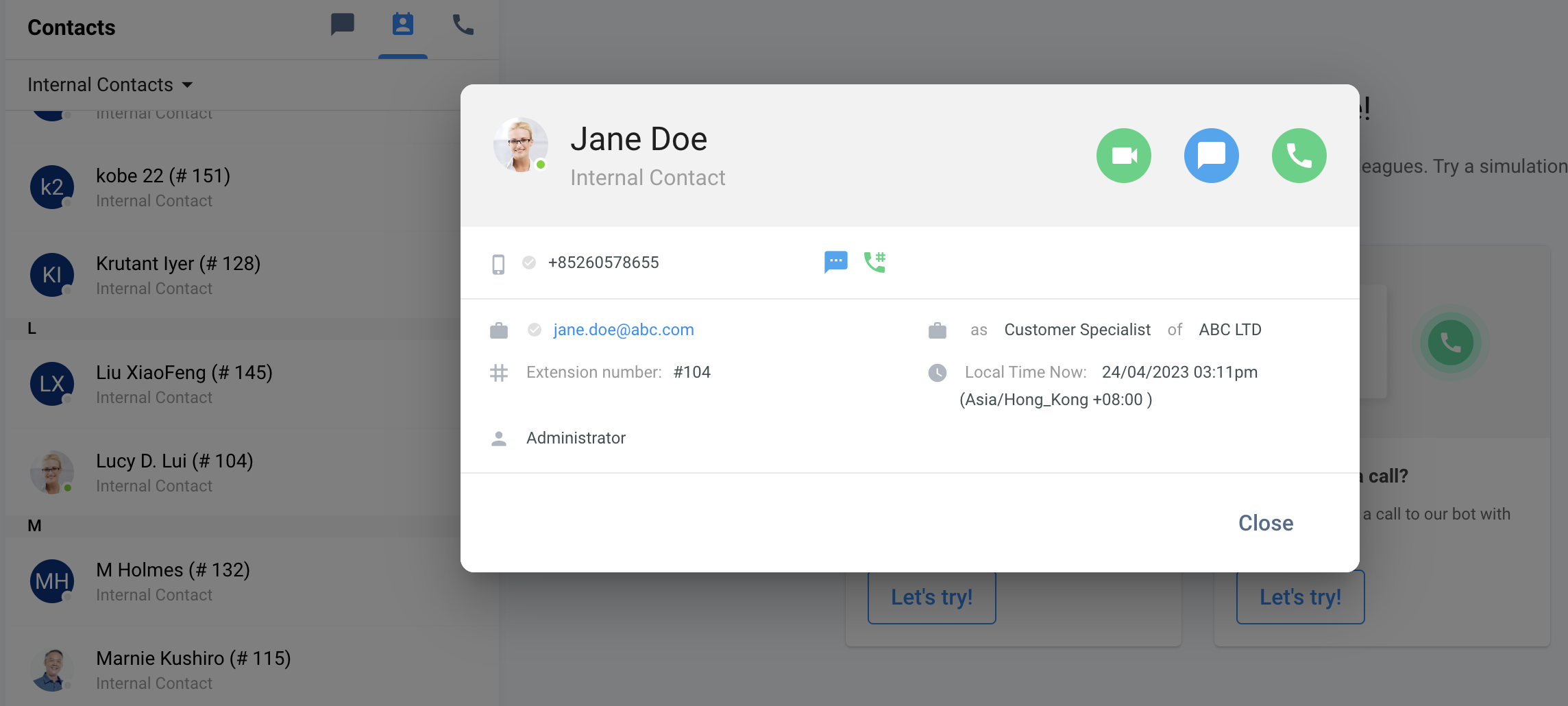The height and width of the screenshot is (706, 1568).
Task: Send SMS to the mobile number
Action: pos(835,262)
